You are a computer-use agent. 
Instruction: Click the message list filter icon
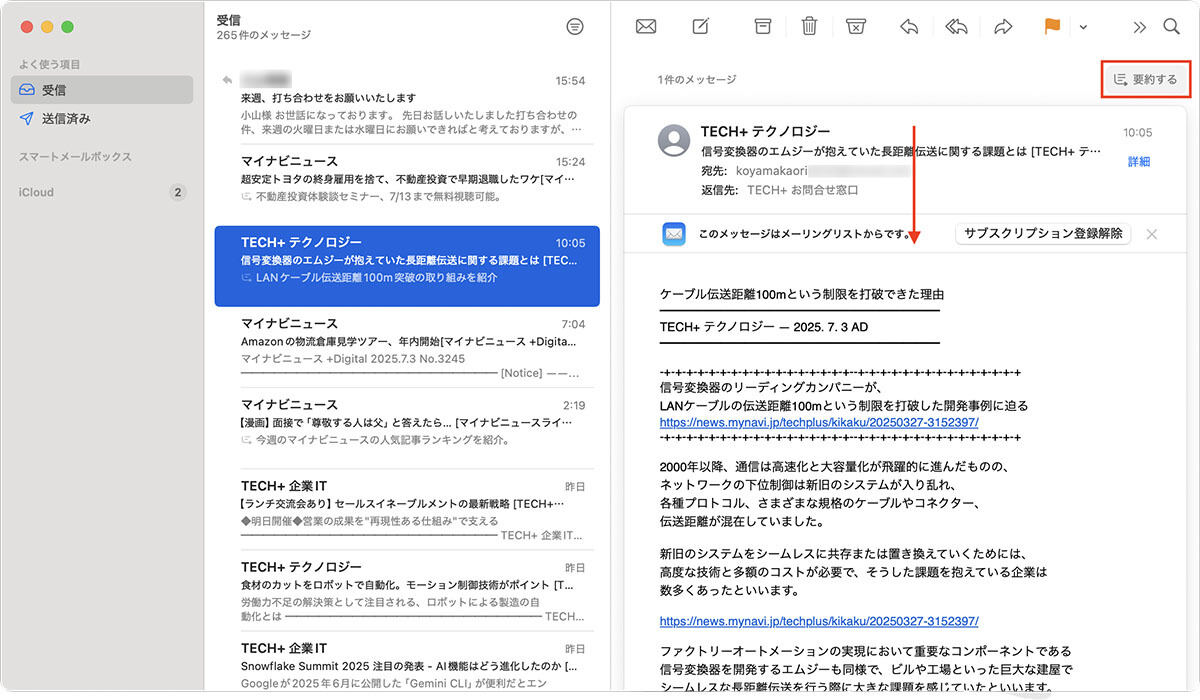(x=574, y=27)
